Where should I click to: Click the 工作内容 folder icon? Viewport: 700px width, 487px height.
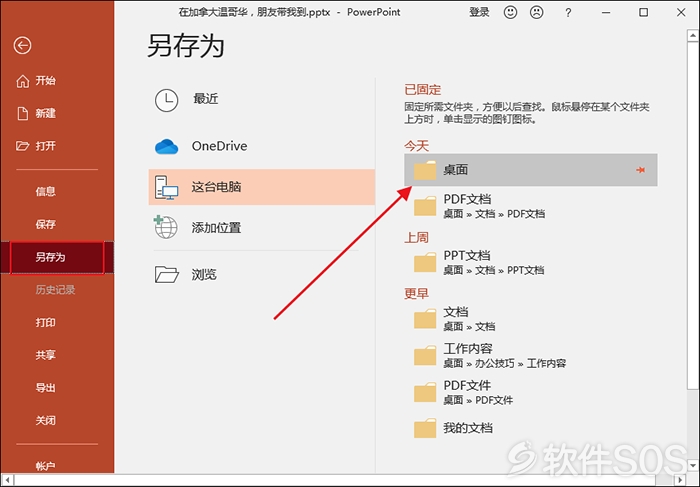pos(425,355)
